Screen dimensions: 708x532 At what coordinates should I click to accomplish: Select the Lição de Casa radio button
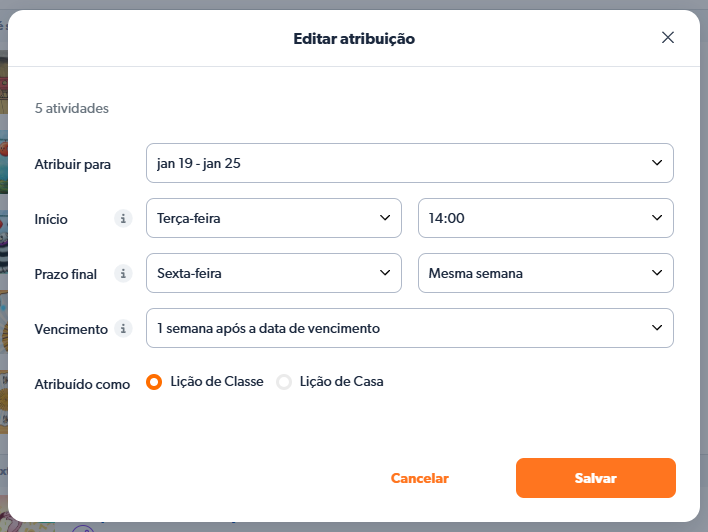click(x=284, y=382)
